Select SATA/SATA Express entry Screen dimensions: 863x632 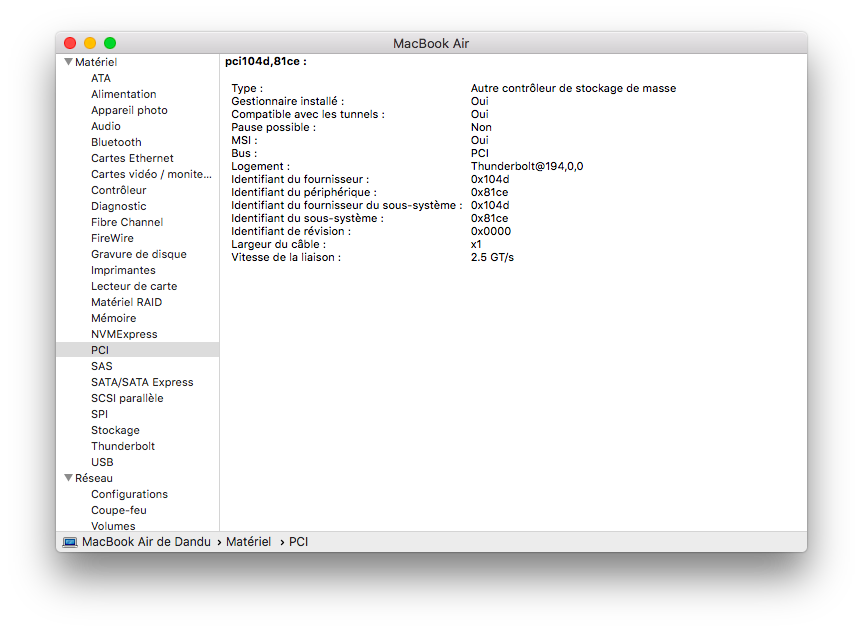pos(142,382)
